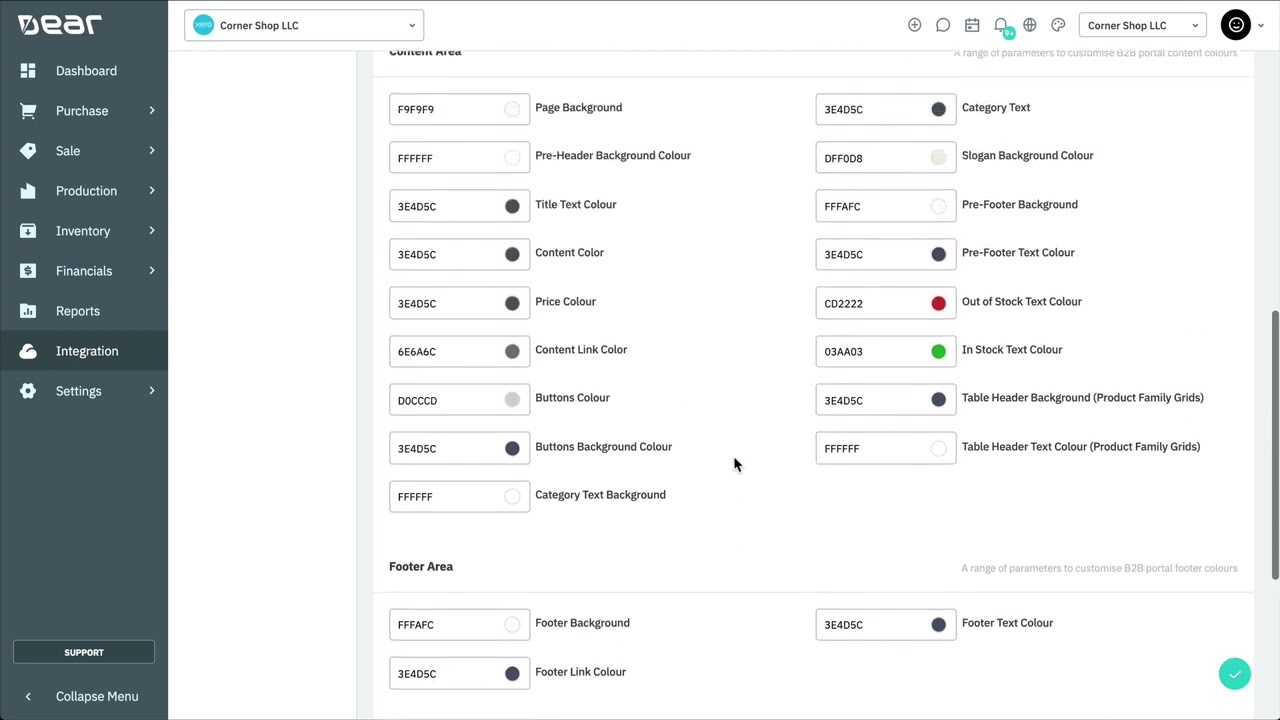Screen dimensions: 1280x720
Task: Expand the Financials submenu chevron
Action: click(152, 270)
